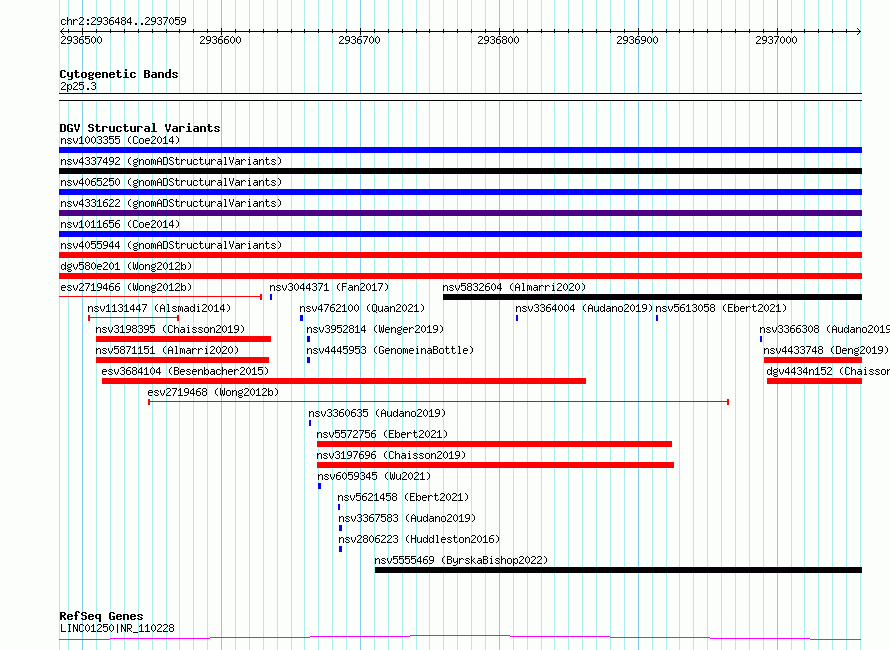The image size is (890, 650).
Task: Click the nsv2806223 (Huddleston2016) label
Action: click(419, 539)
